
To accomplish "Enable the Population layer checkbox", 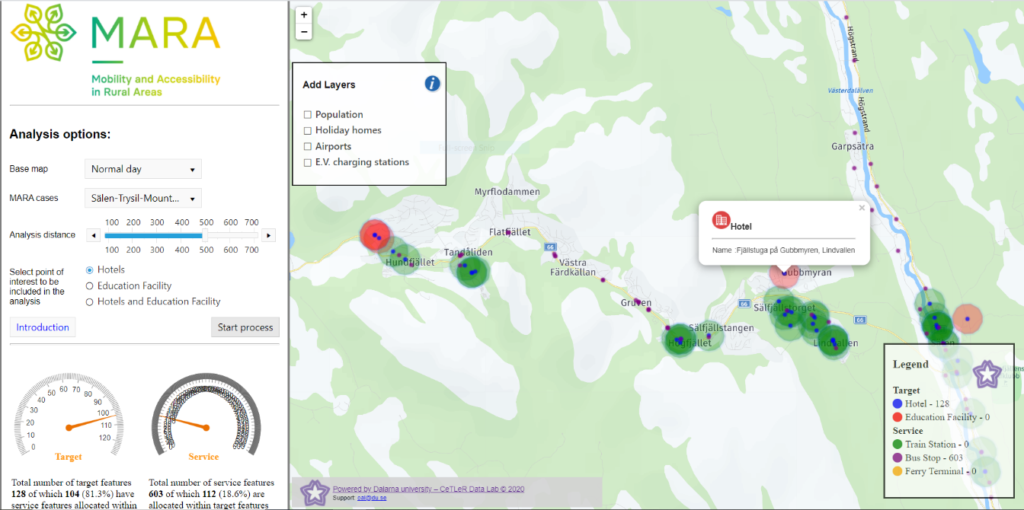I will (x=308, y=115).
